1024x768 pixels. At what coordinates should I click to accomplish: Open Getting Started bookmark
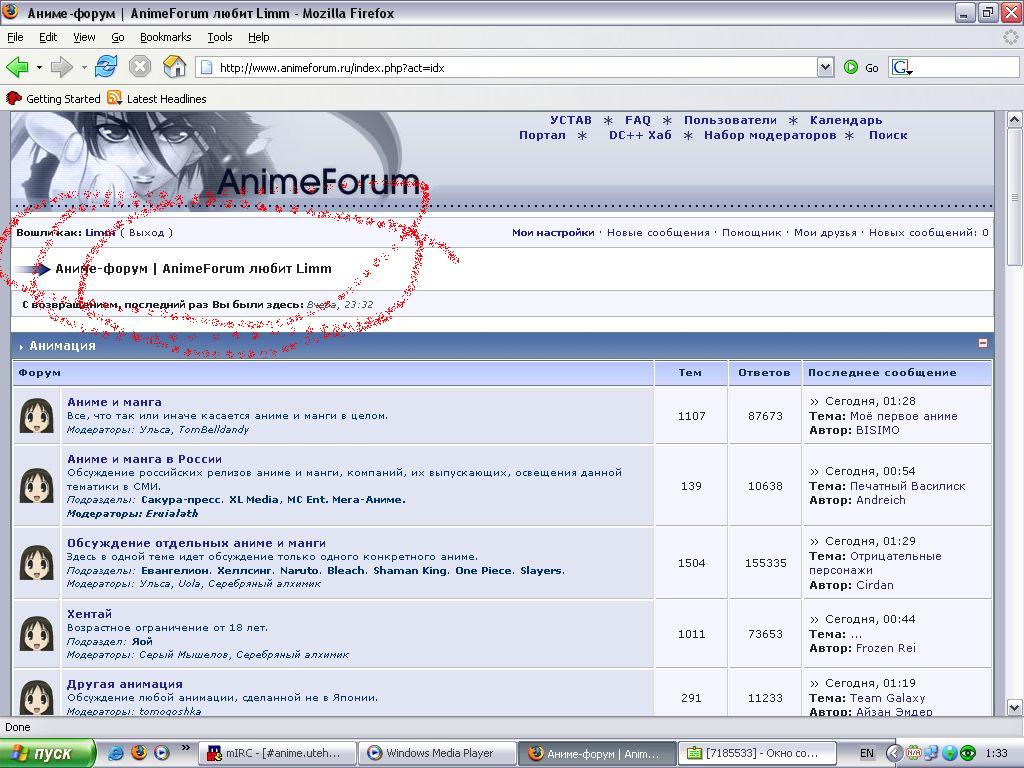[53, 99]
